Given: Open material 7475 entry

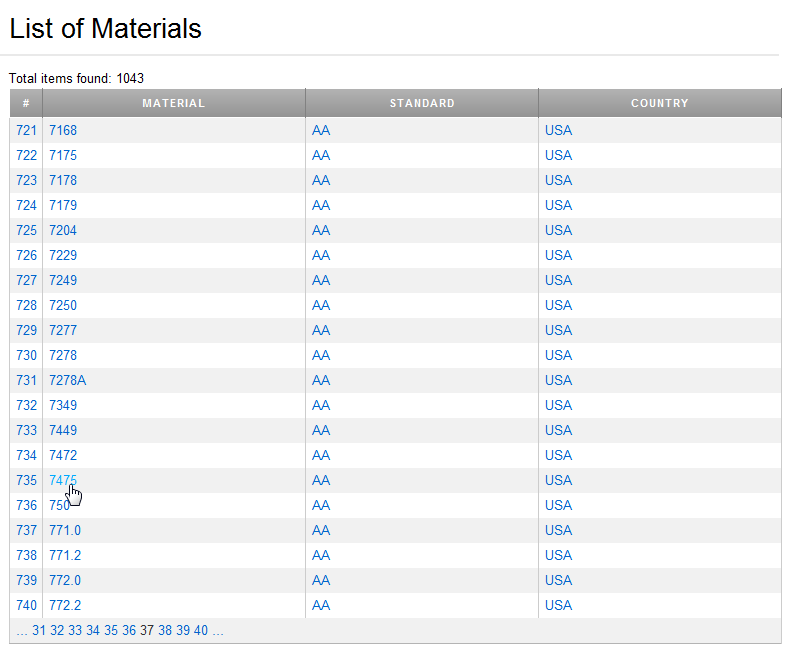Looking at the screenshot, I should coord(63,480).
